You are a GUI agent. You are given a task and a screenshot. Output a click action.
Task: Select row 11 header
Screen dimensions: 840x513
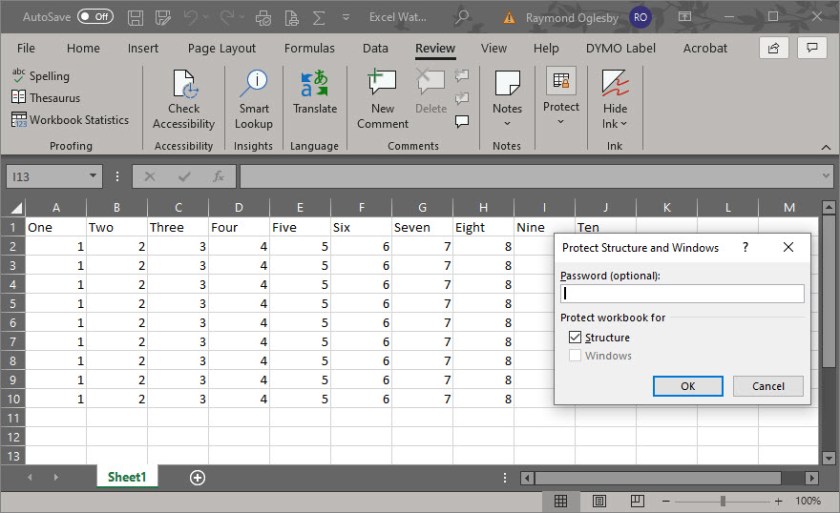[x=13, y=418]
